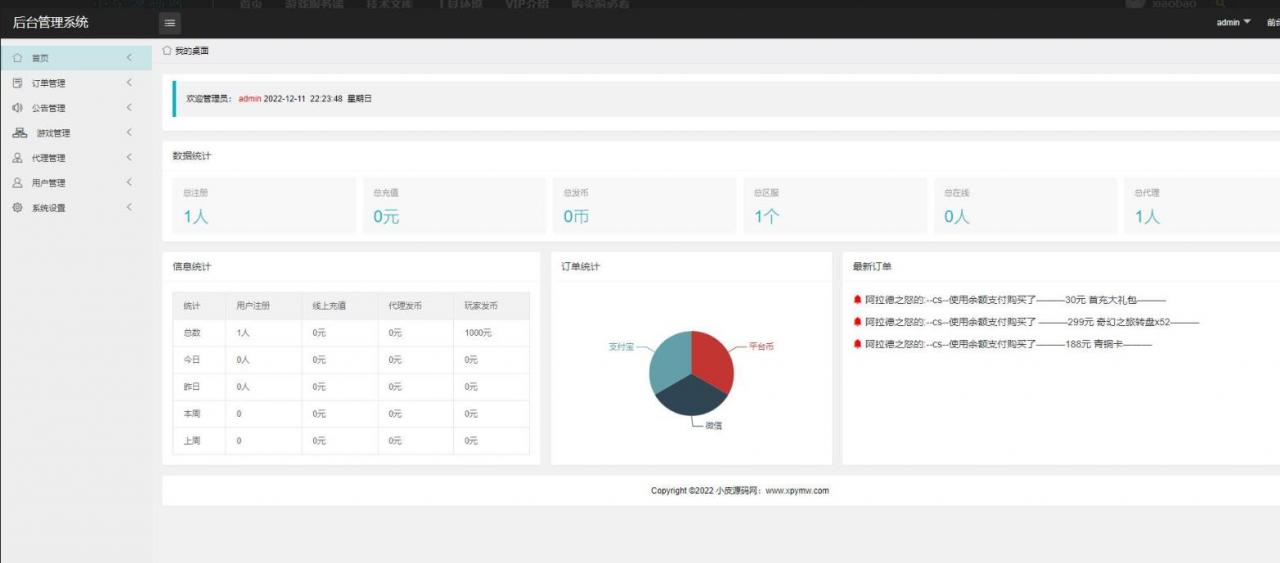Expand the 公告管理 chevron arrow
The height and width of the screenshot is (563, 1280).
129,107
